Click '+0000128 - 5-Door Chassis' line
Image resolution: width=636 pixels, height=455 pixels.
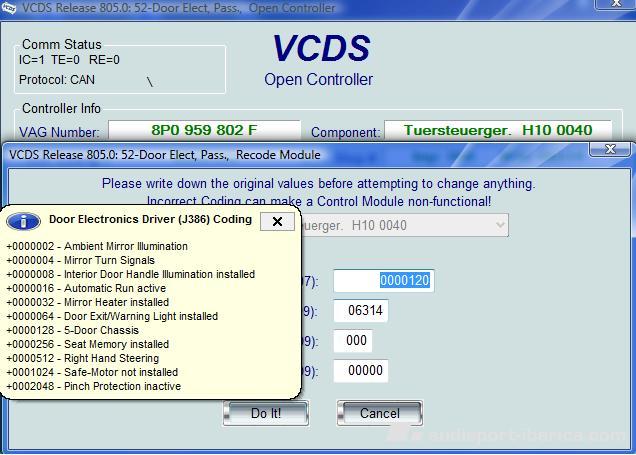point(73,330)
